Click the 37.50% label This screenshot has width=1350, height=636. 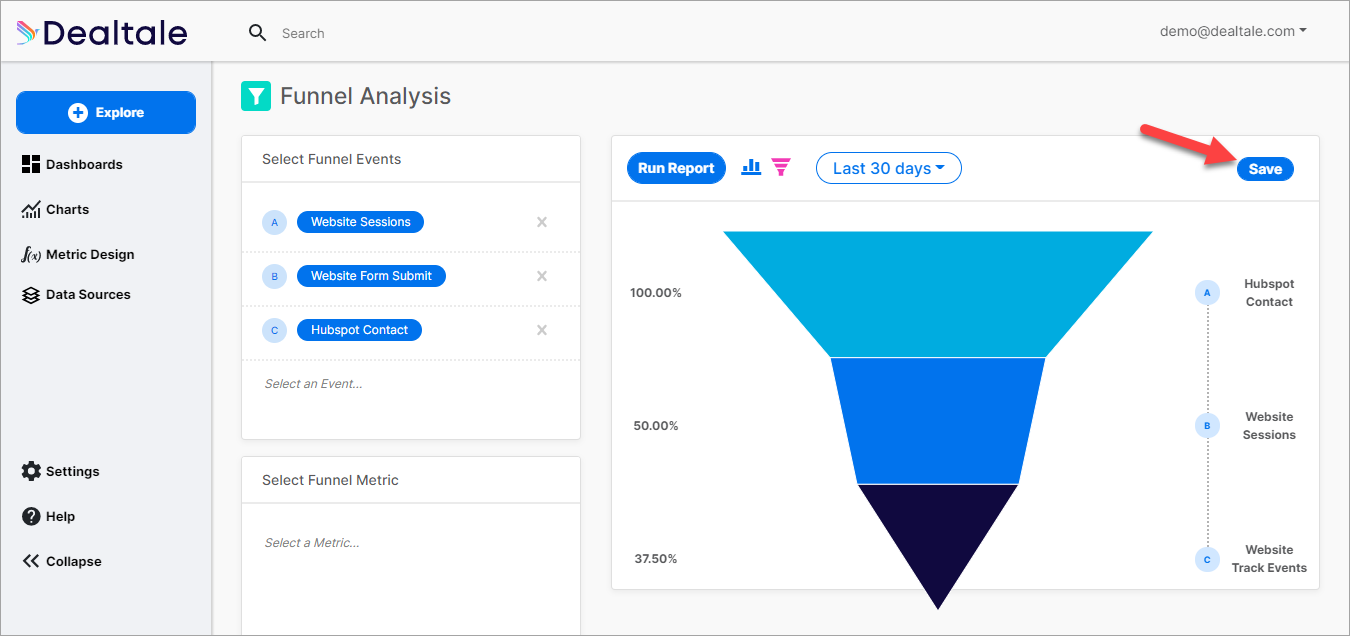pos(656,559)
